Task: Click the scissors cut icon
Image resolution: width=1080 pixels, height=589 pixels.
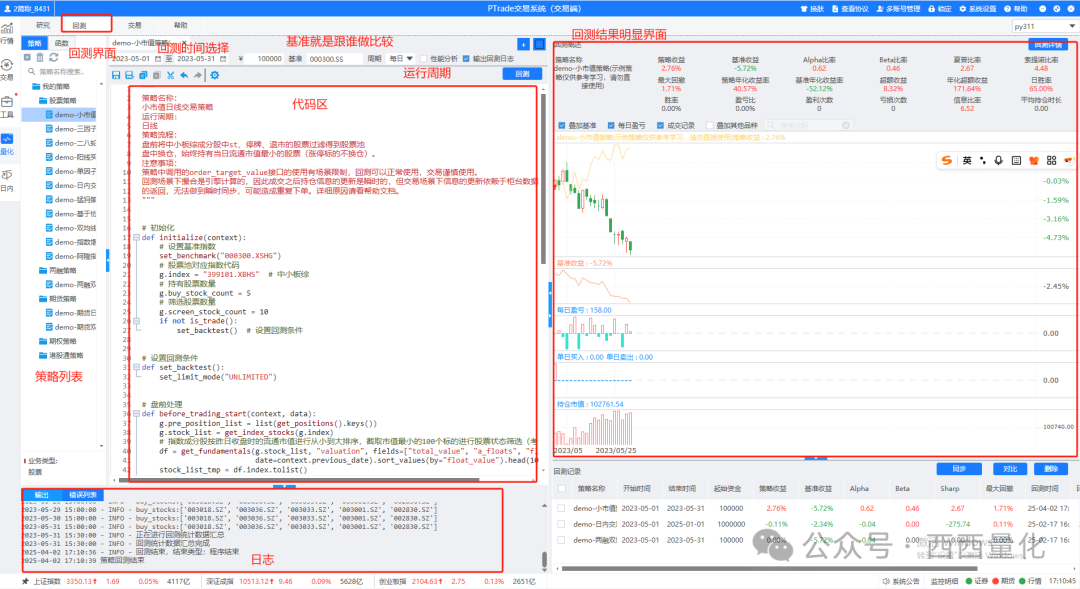Action: coord(170,75)
